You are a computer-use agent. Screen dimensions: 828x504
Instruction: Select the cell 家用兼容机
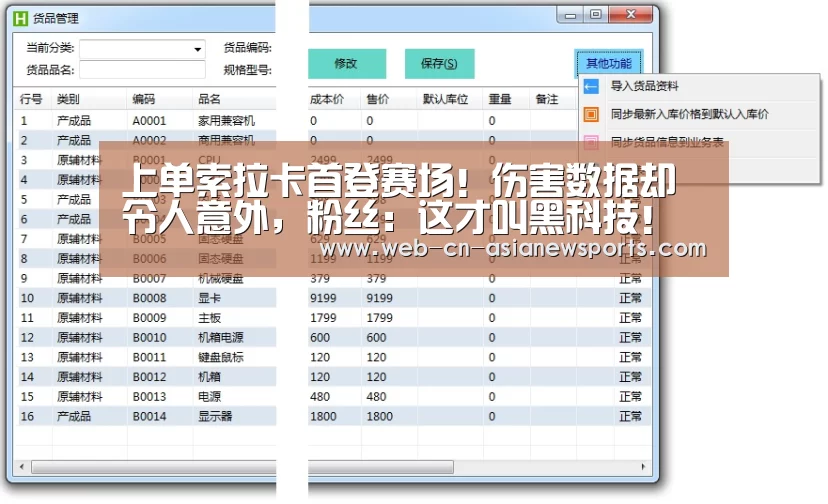227,121
